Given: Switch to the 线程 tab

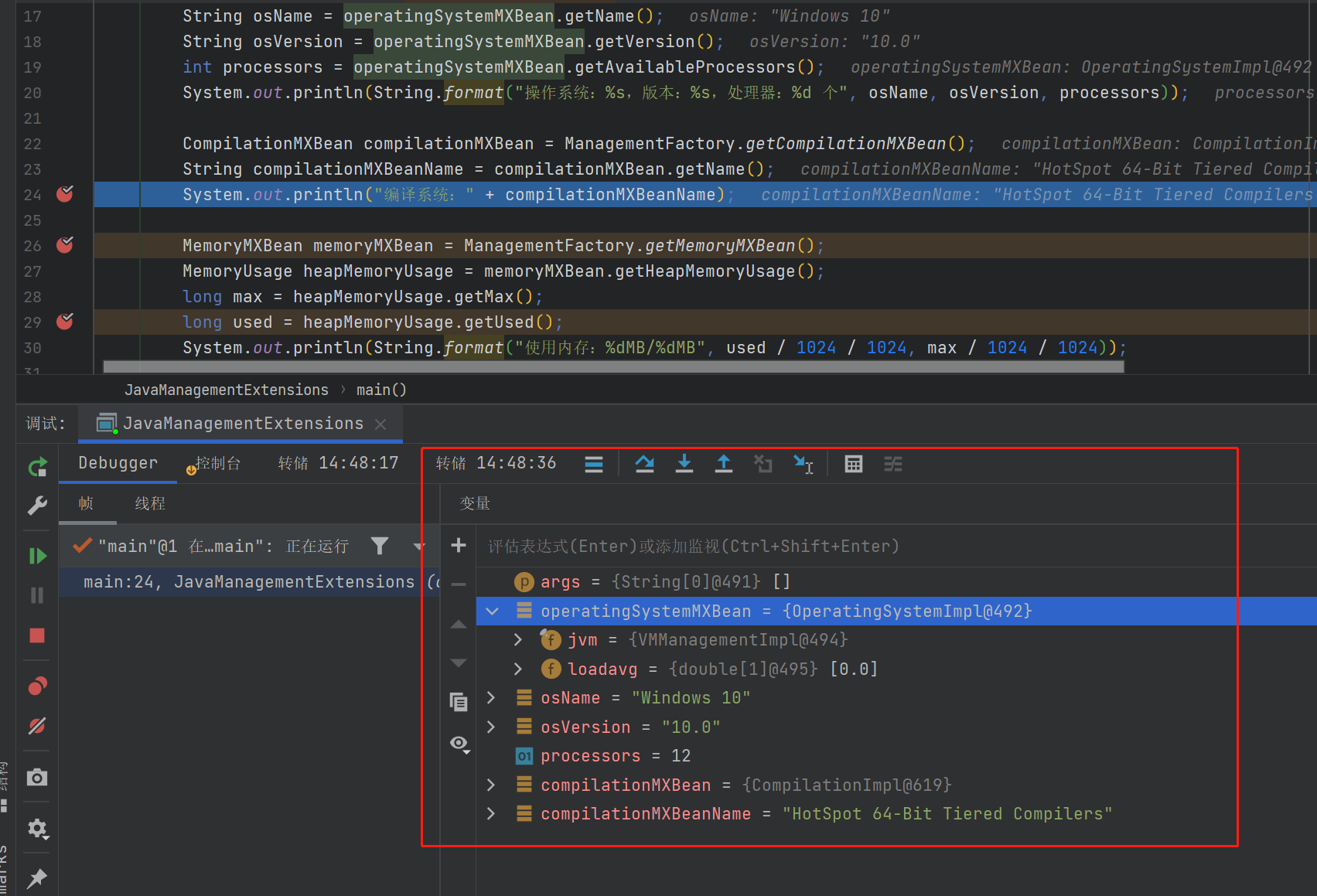Looking at the screenshot, I should pyautogui.click(x=149, y=503).
